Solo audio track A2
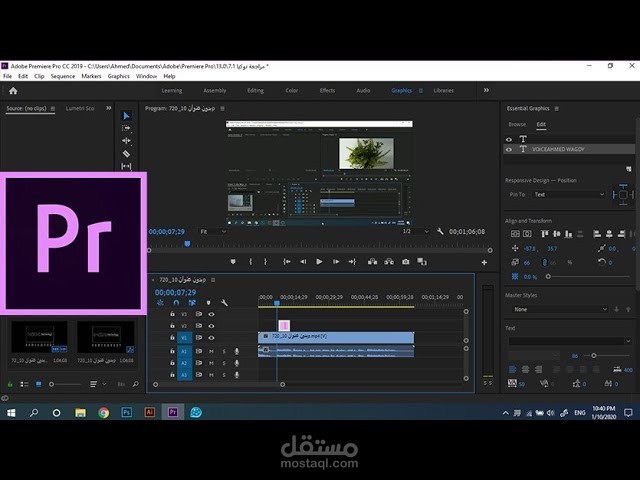640x480 pixels. tap(224, 363)
